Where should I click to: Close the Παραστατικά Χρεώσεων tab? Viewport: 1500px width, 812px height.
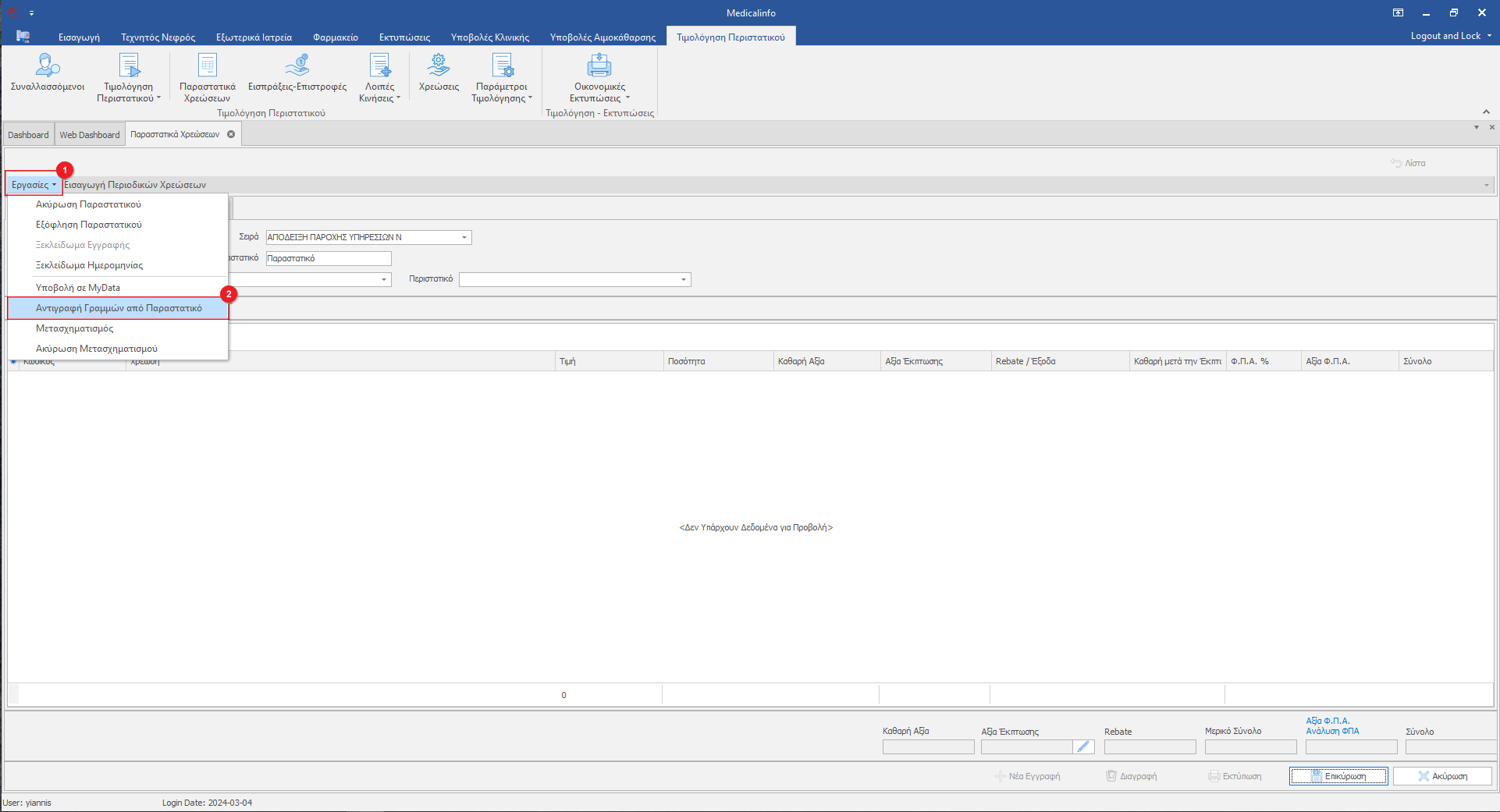[231, 134]
